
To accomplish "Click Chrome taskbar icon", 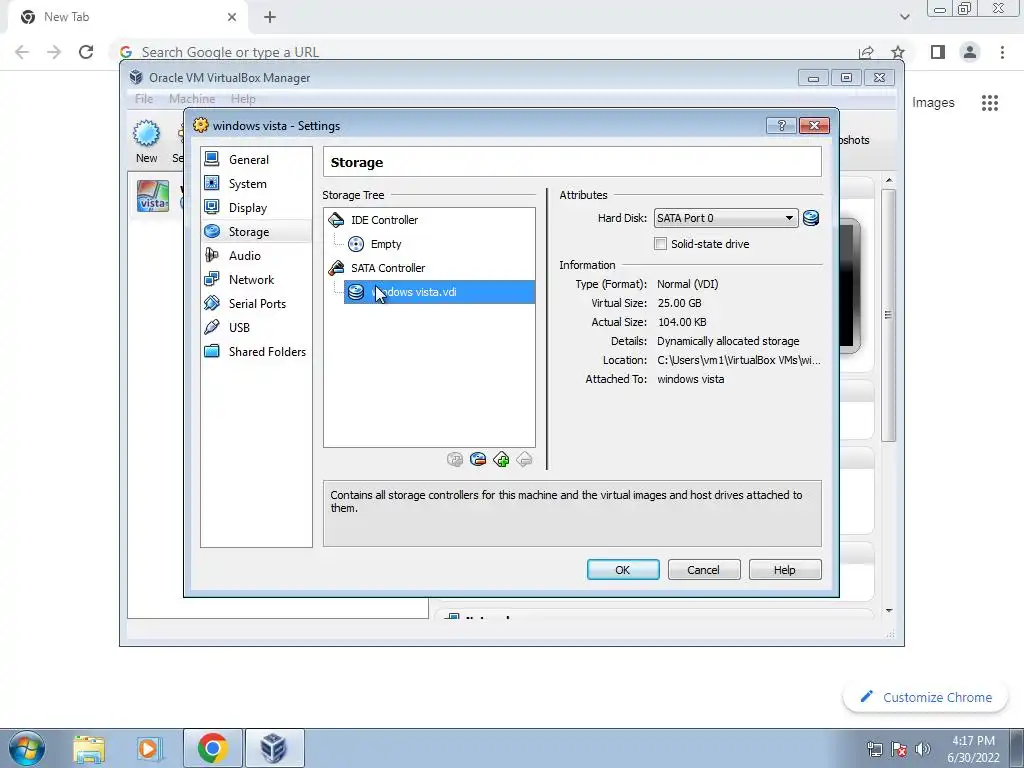I will pos(213,748).
